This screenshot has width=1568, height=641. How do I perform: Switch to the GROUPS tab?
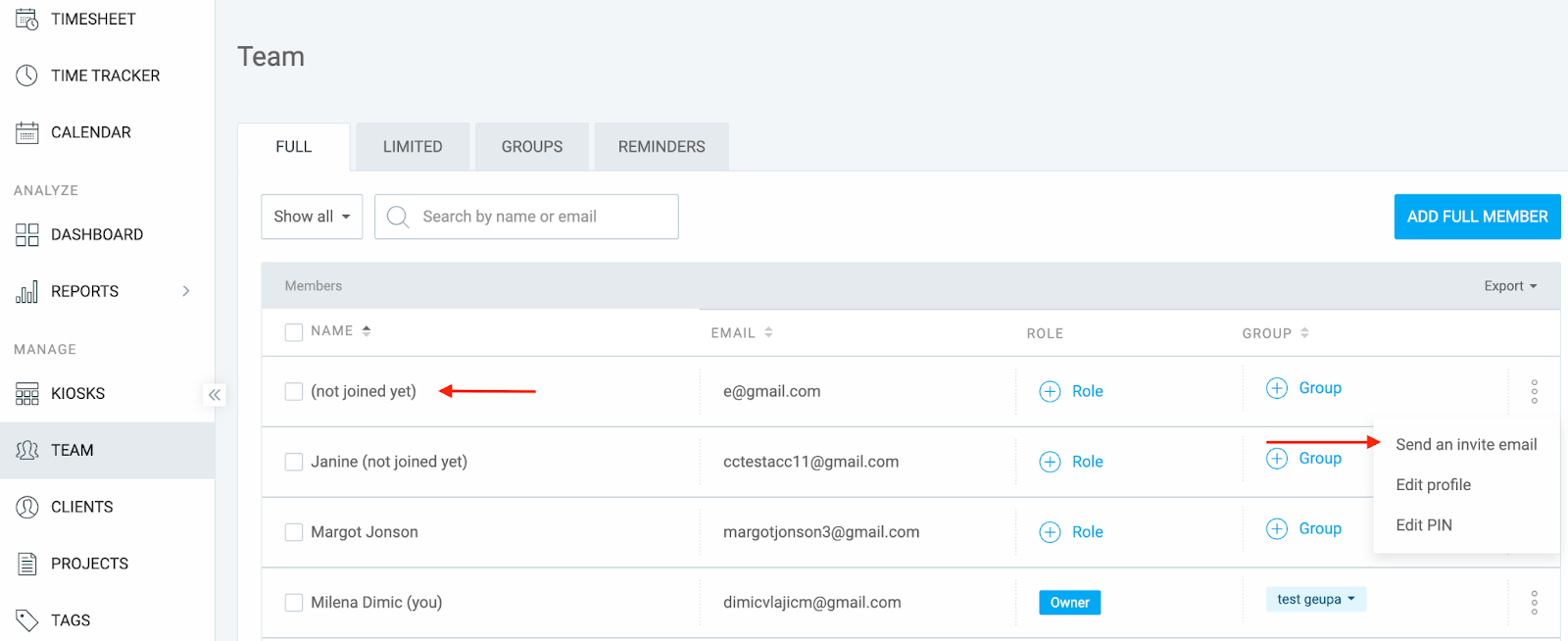[x=532, y=147]
